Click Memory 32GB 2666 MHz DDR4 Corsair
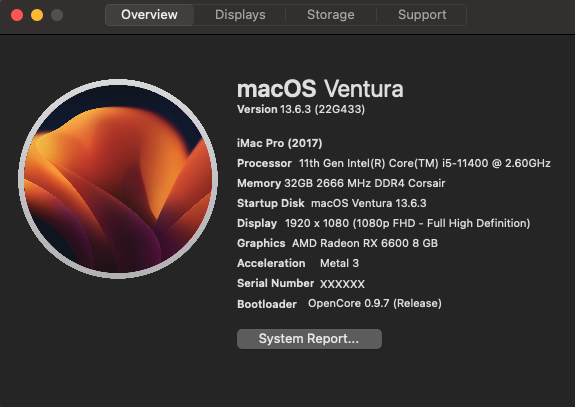The image size is (575, 407). [341, 183]
